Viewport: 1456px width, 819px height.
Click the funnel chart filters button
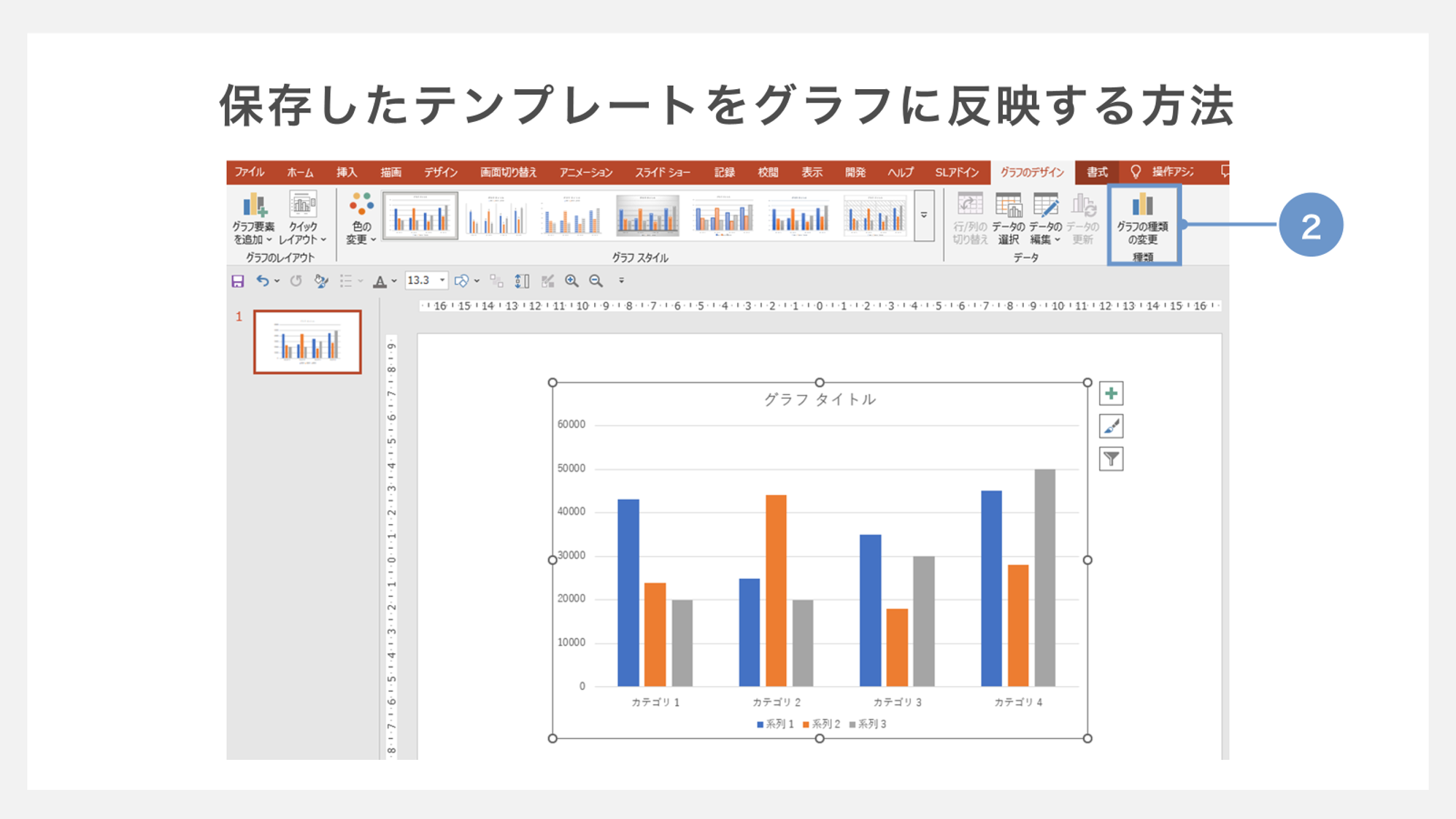point(1111,459)
